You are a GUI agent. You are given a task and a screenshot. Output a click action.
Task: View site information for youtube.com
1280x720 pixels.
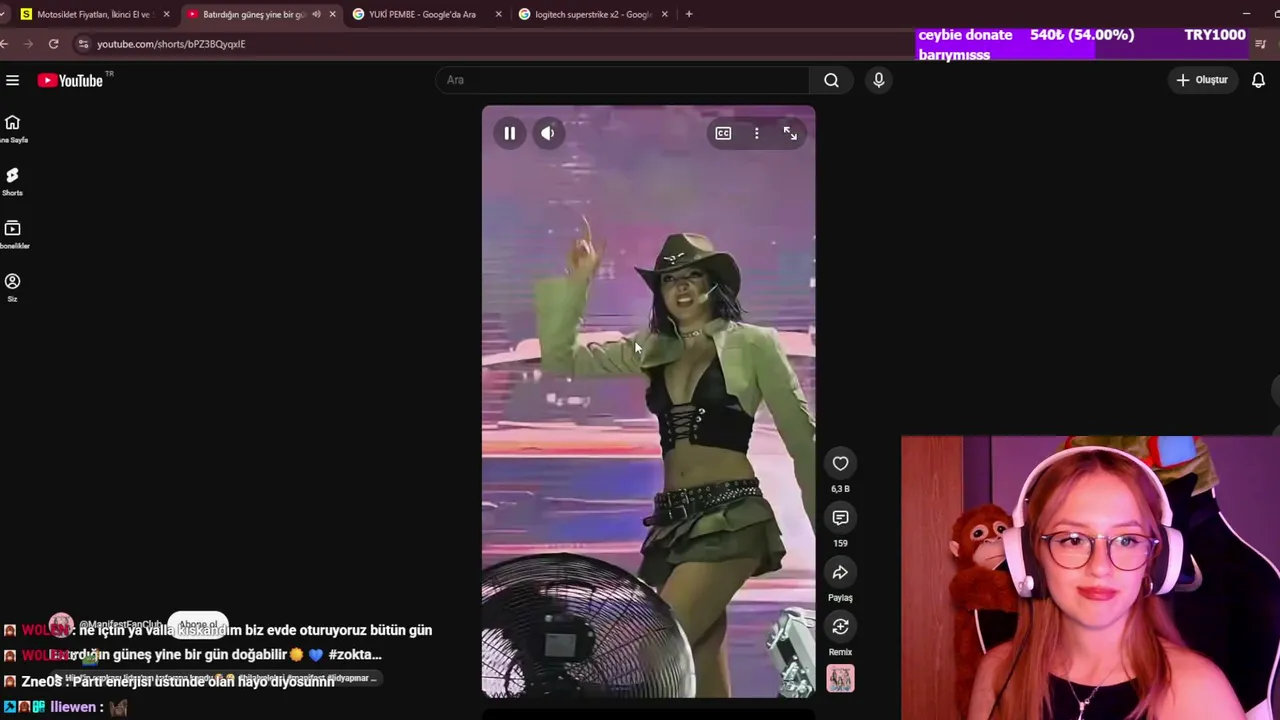84,44
